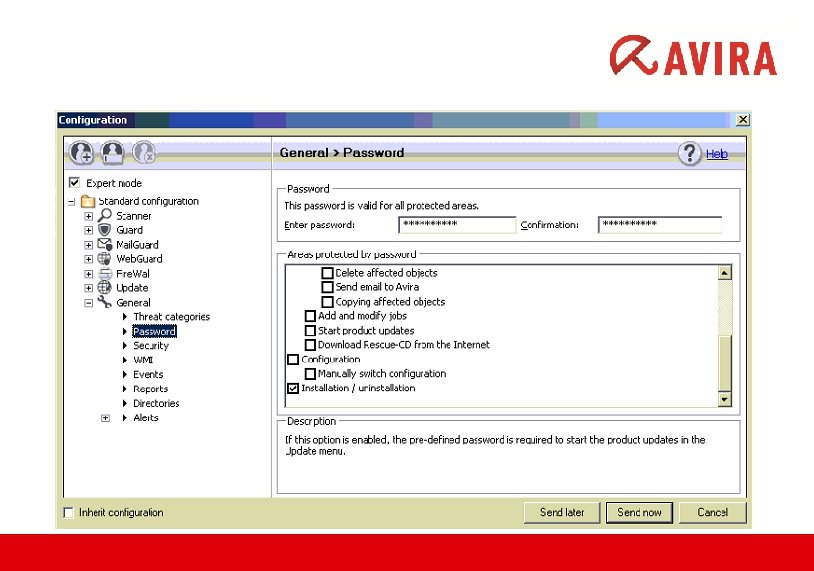This screenshot has height=571, width=814.
Task: Check Download Rescue-CD from the Internet
Action: (310, 345)
